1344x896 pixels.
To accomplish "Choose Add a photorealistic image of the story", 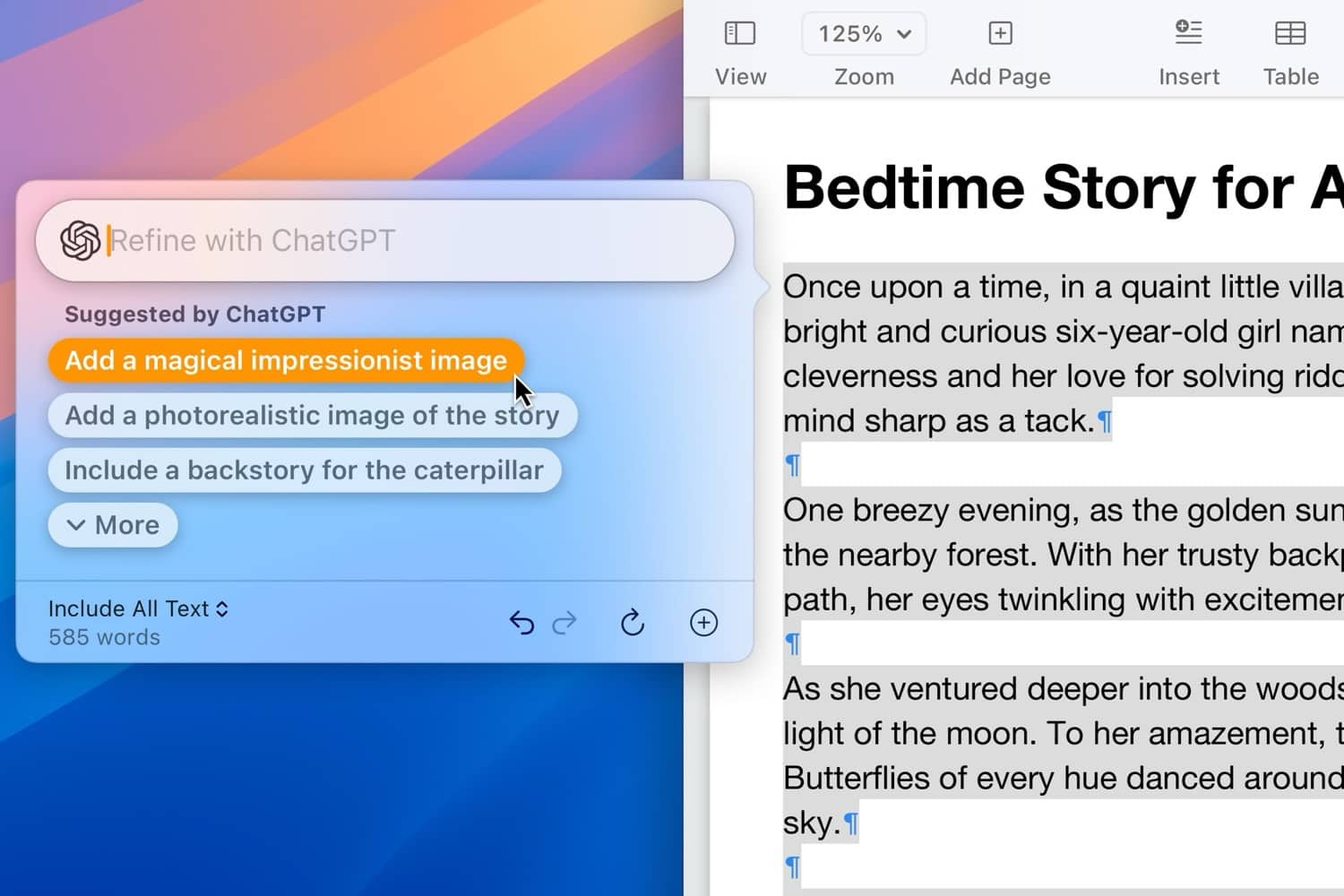I will (312, 415).
